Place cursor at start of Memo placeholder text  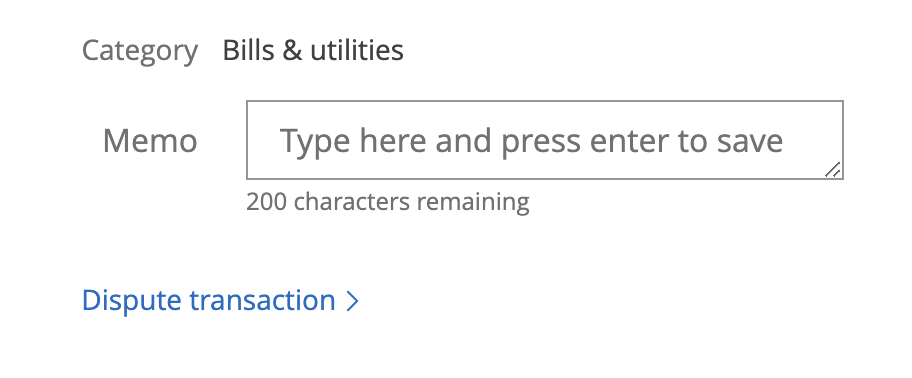pos(282,141)
